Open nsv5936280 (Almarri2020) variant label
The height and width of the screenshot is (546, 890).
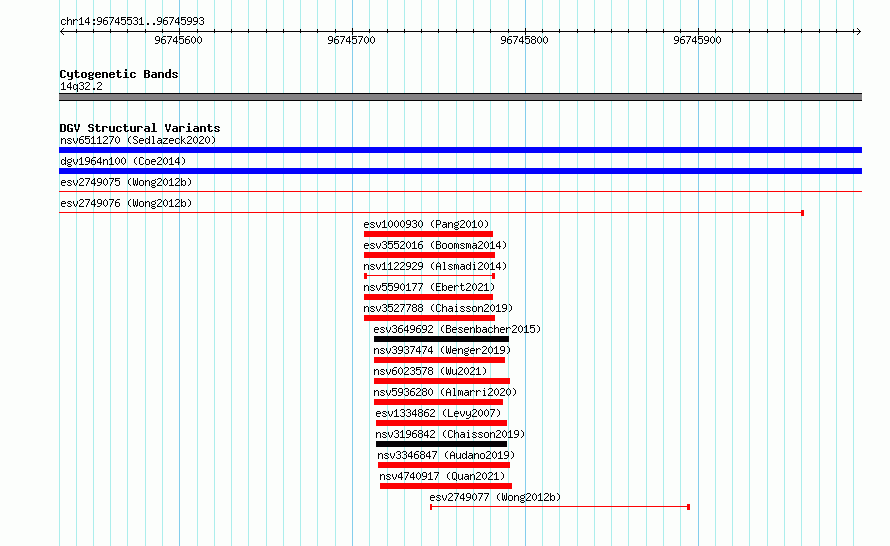tap(446, 392)
